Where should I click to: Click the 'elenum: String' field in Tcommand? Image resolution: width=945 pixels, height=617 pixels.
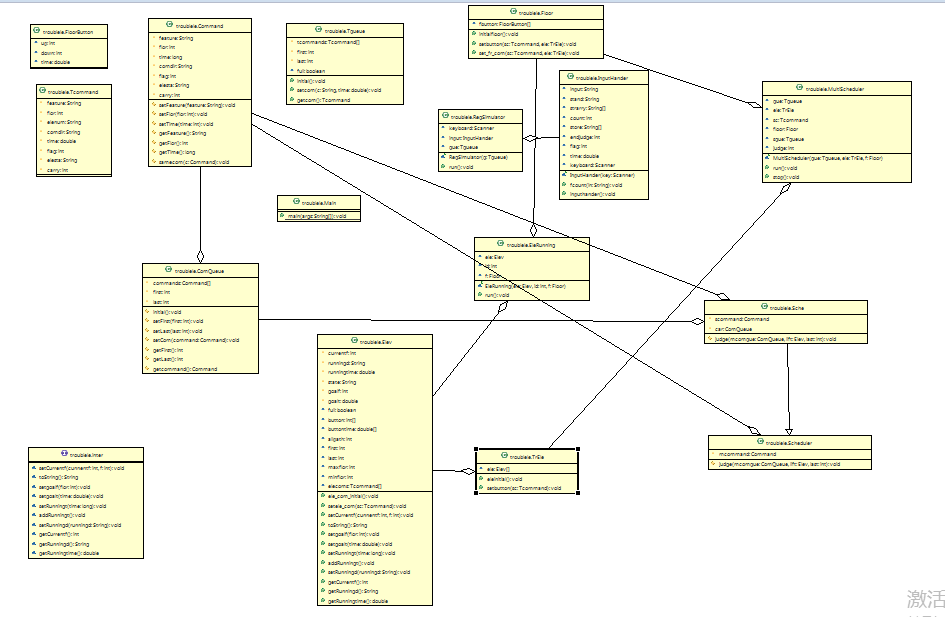[x=64, y=122]
